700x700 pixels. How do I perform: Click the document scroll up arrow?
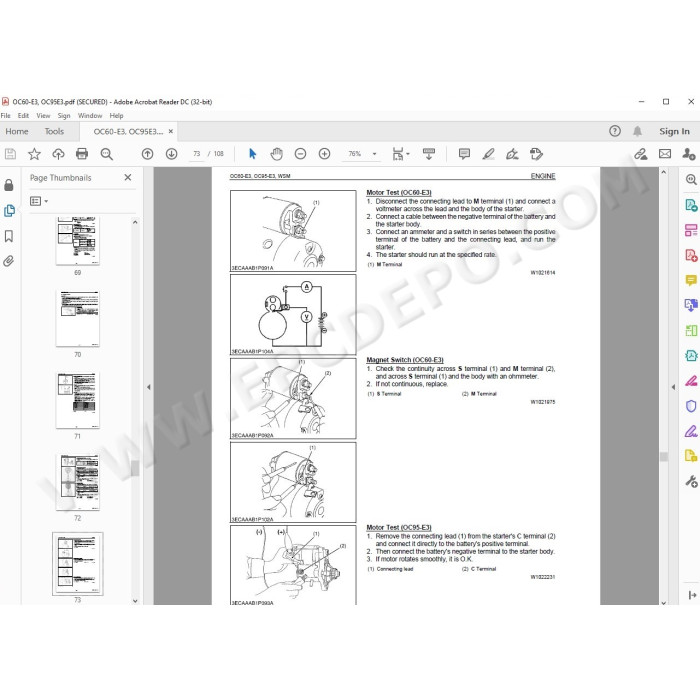pos(663,172)
